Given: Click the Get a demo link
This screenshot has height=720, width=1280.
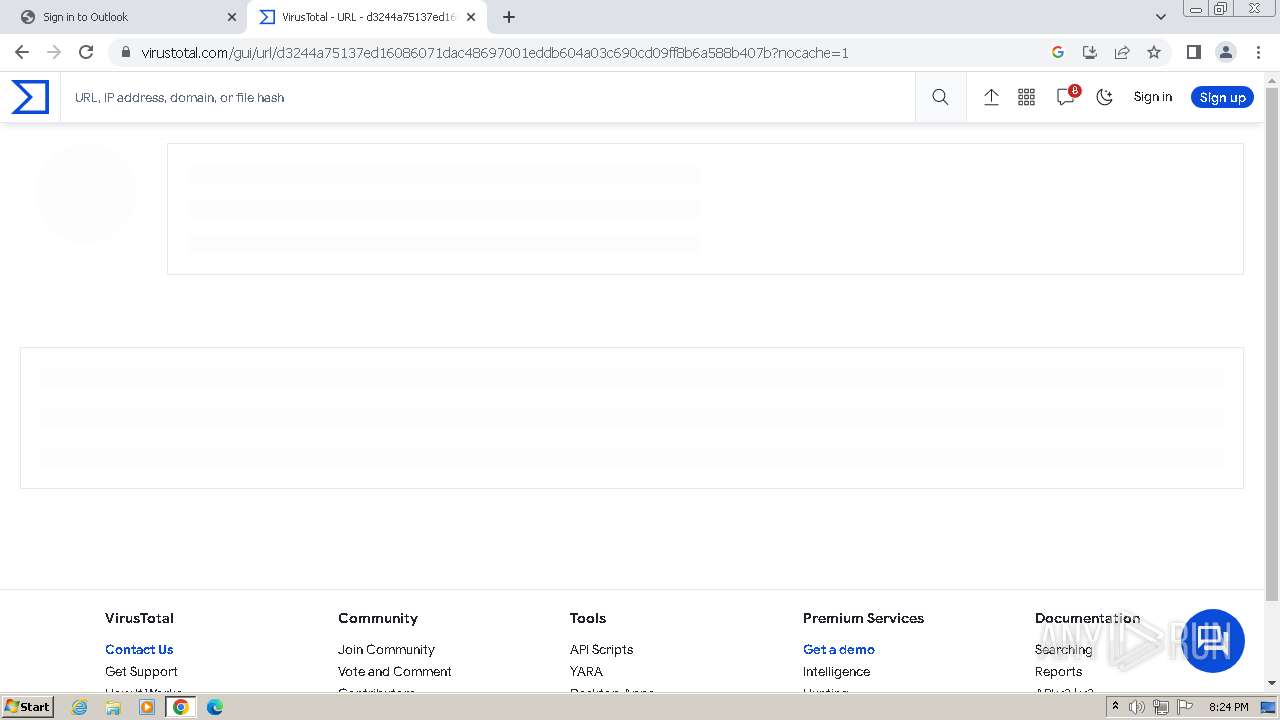Looking at the screenshot, I should point(839,649).
